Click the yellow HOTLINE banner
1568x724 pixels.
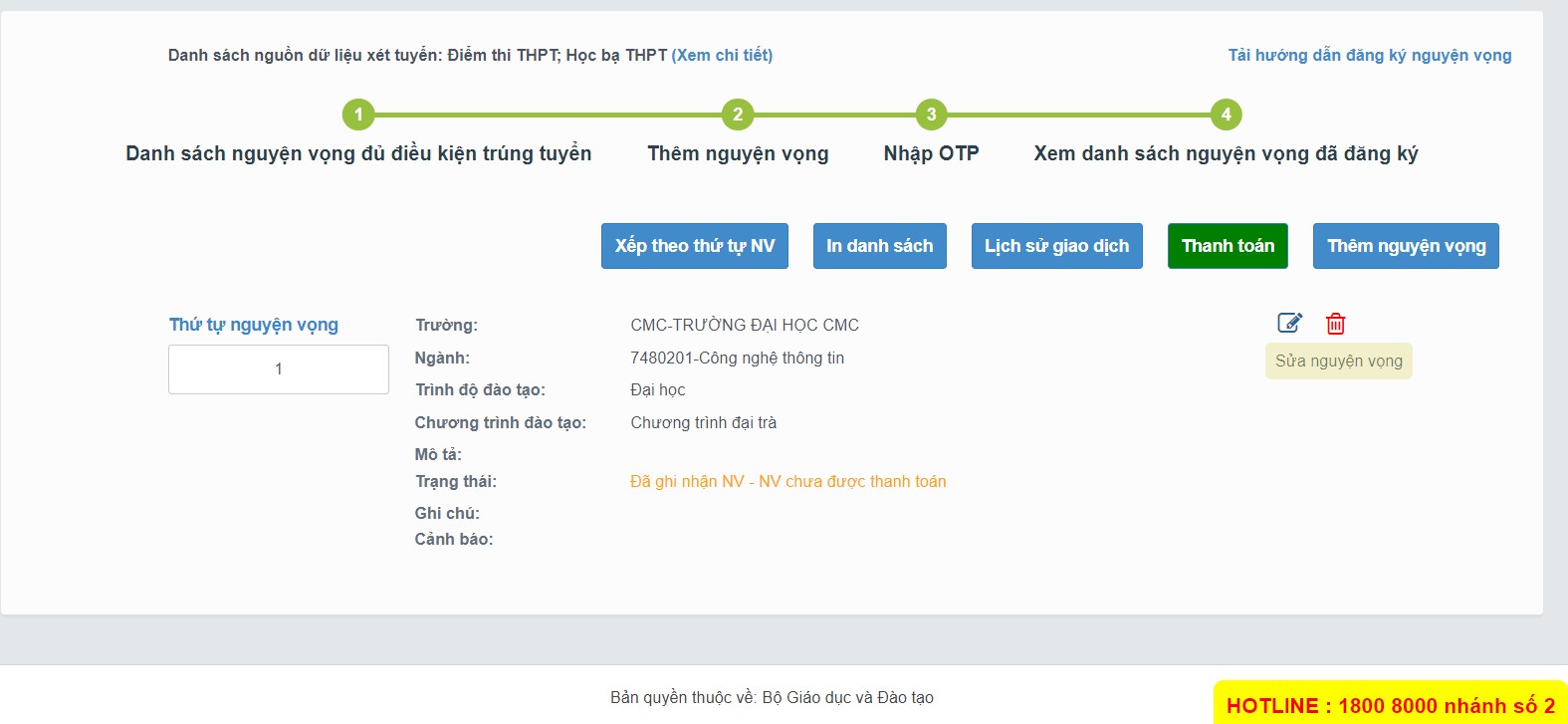coord(1390,705)
